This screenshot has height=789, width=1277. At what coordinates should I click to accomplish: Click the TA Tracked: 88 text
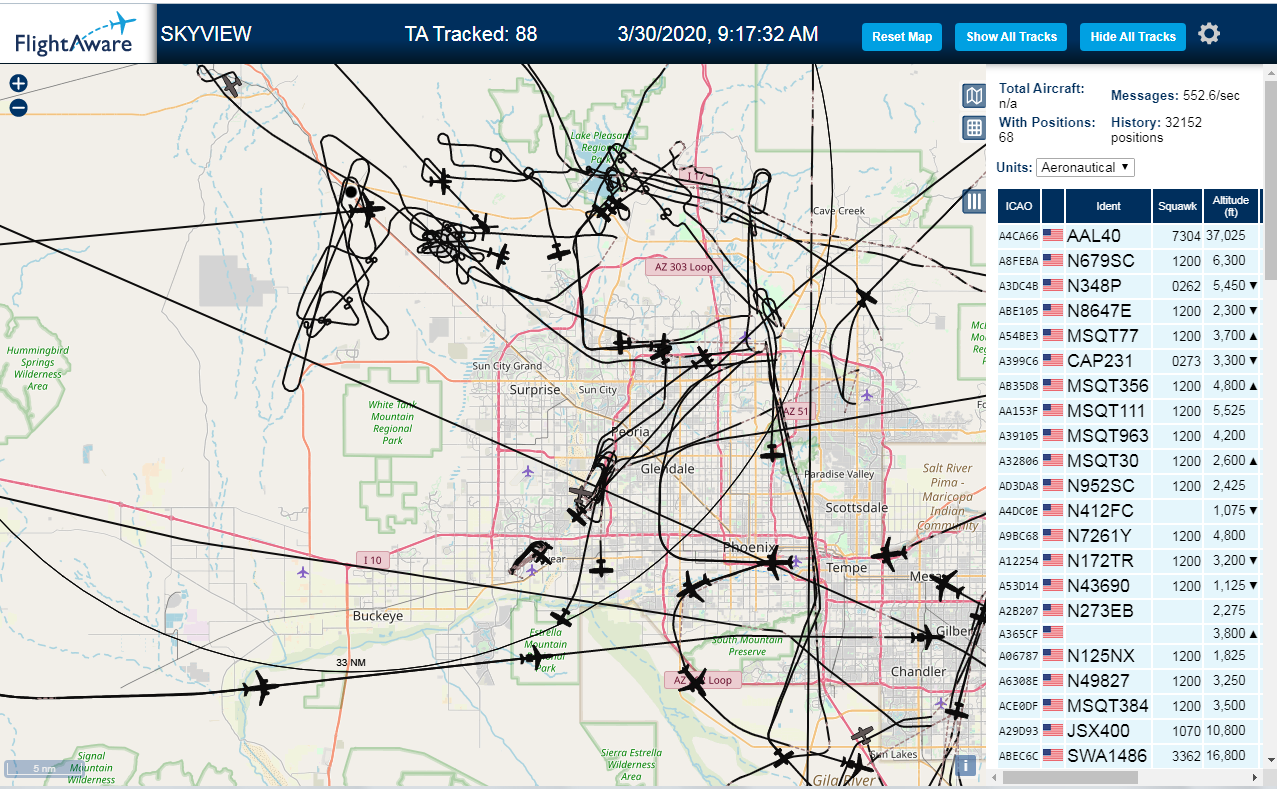471,34
